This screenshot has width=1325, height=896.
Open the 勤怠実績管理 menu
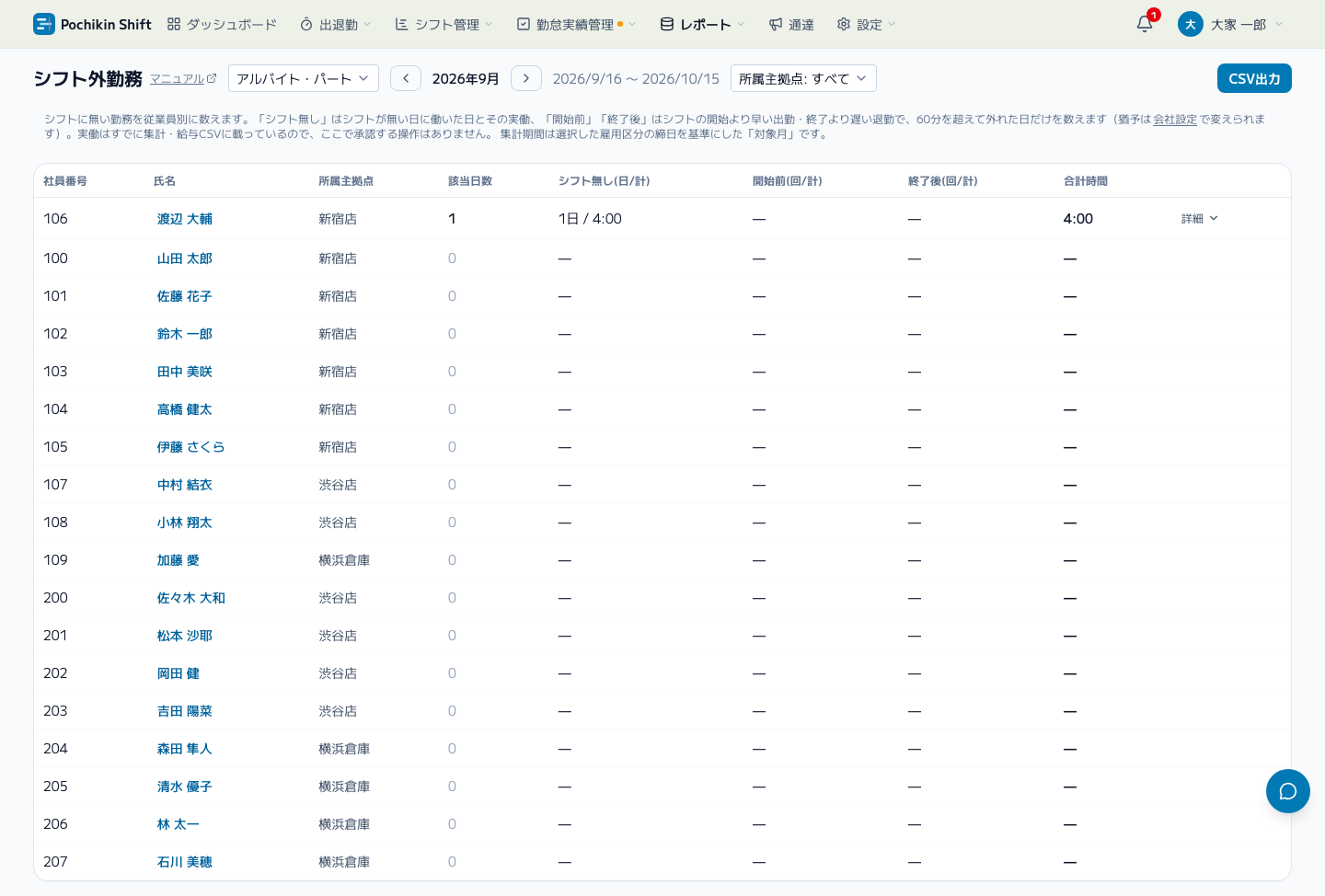pos(576,24)
